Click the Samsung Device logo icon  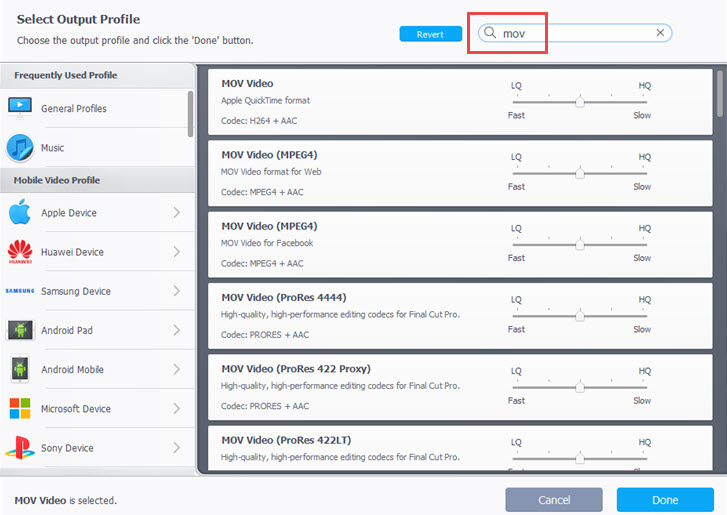20,291
